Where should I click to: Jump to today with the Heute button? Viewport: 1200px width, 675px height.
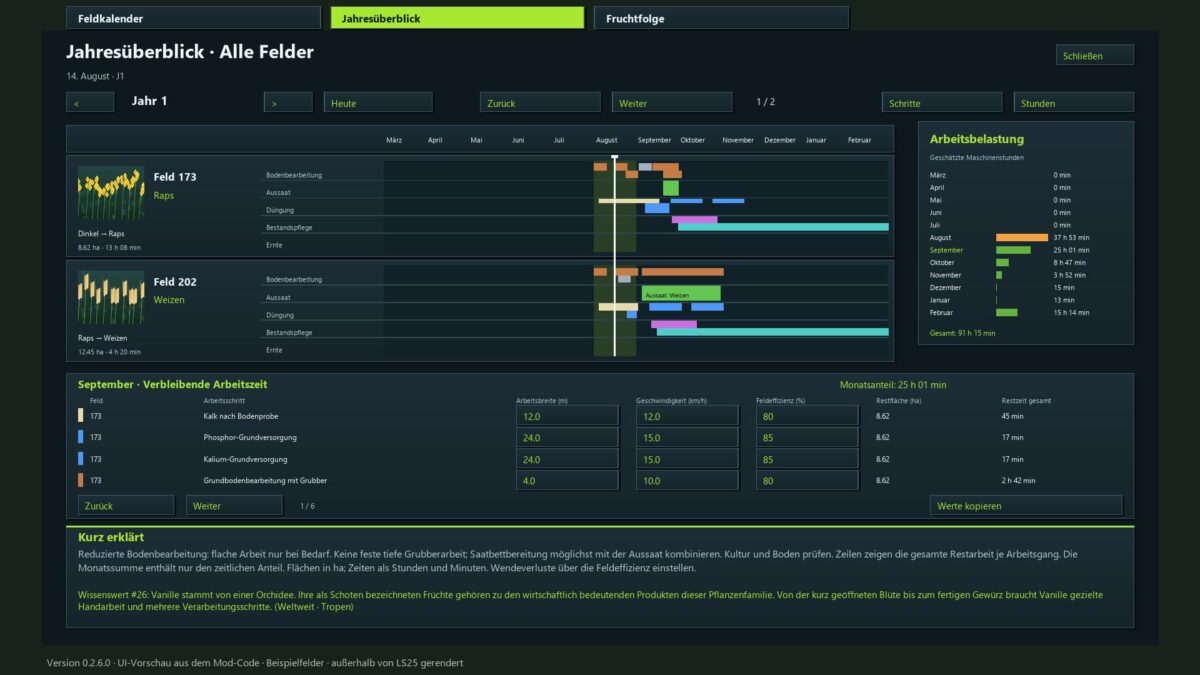378,102
